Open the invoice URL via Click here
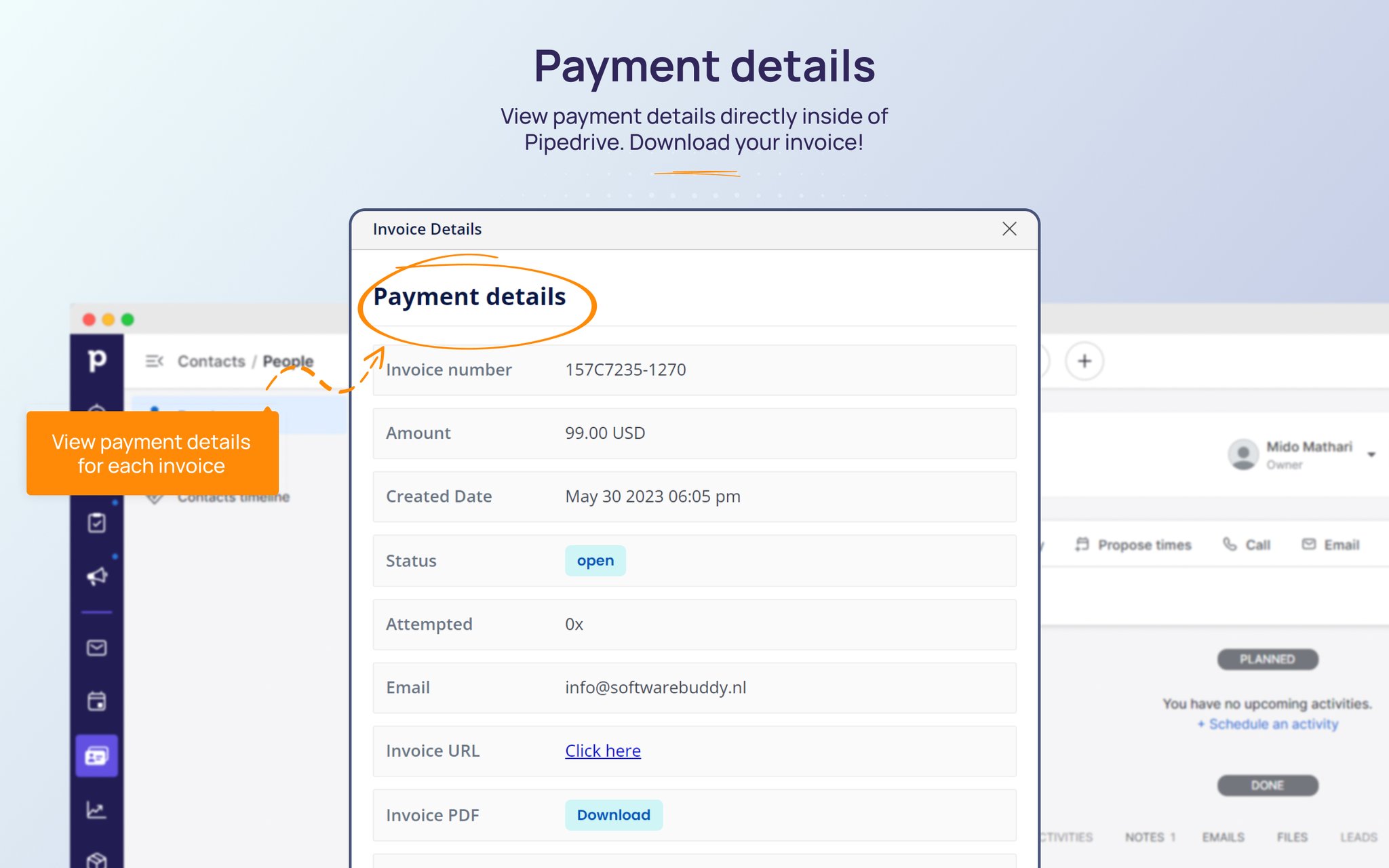 (x=602, y=751)
